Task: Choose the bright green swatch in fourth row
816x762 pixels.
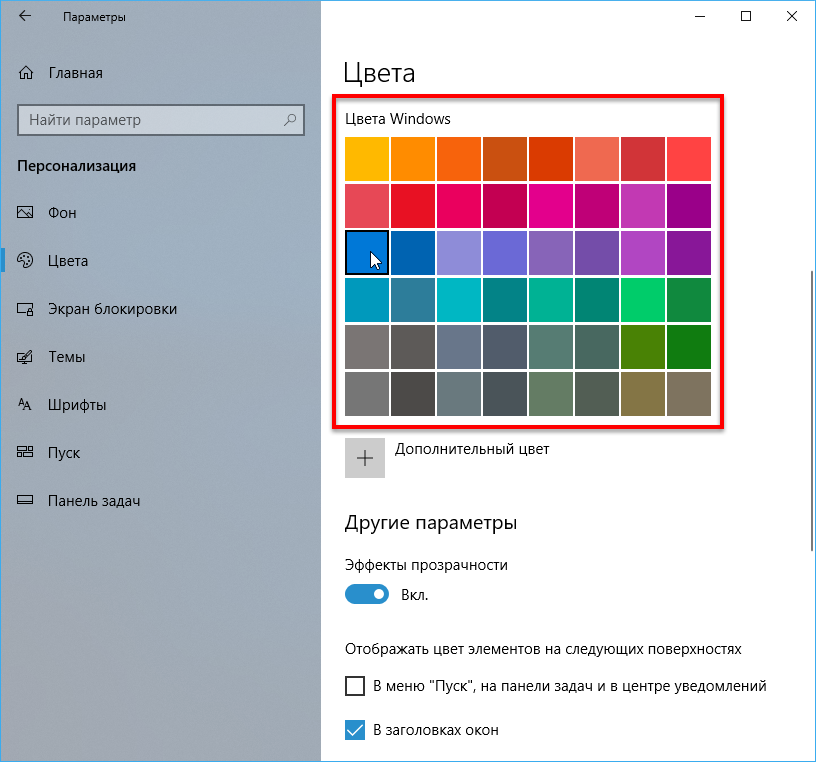Action: [x=642, y=299]
